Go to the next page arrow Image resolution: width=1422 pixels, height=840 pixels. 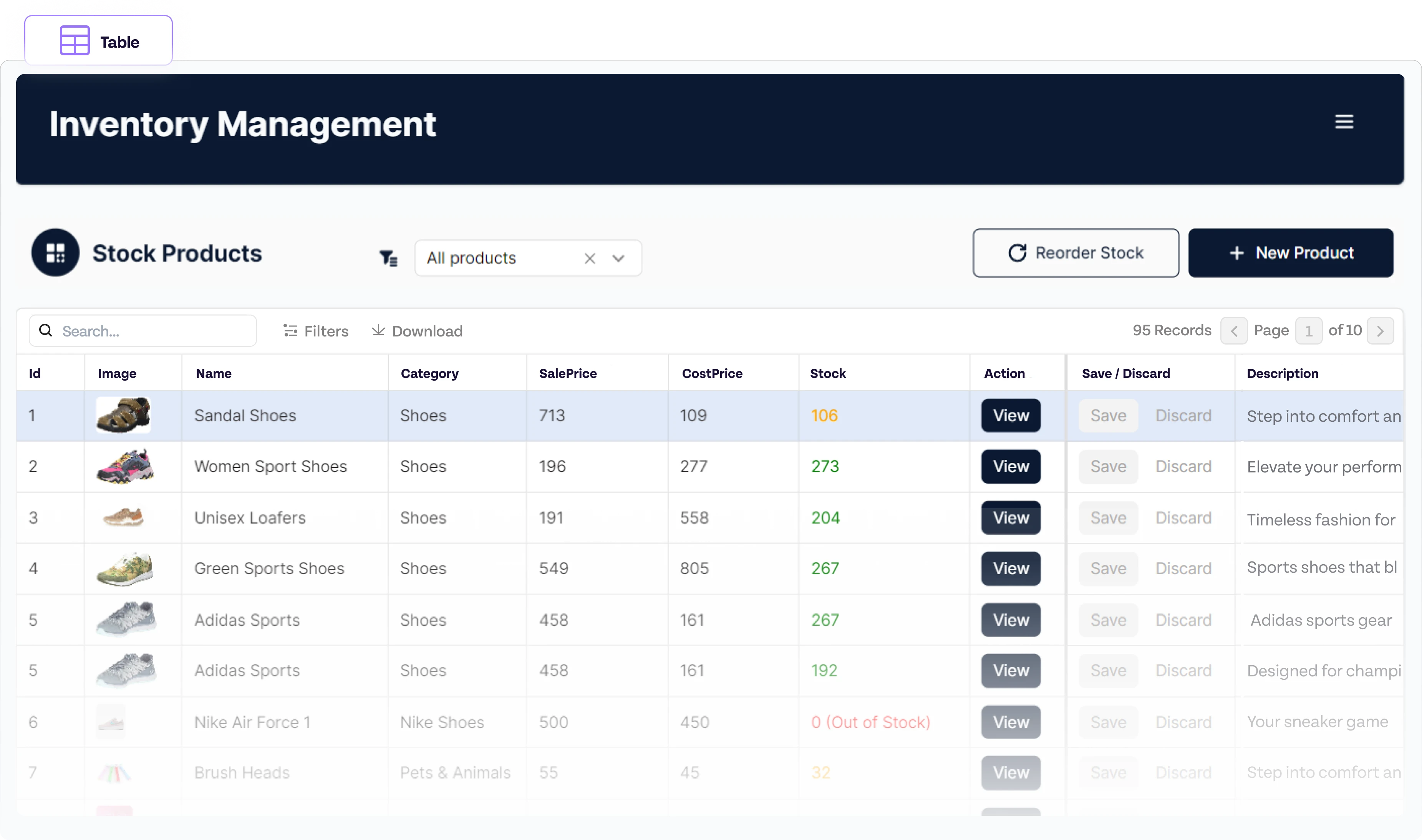[x=1379, y=331]
